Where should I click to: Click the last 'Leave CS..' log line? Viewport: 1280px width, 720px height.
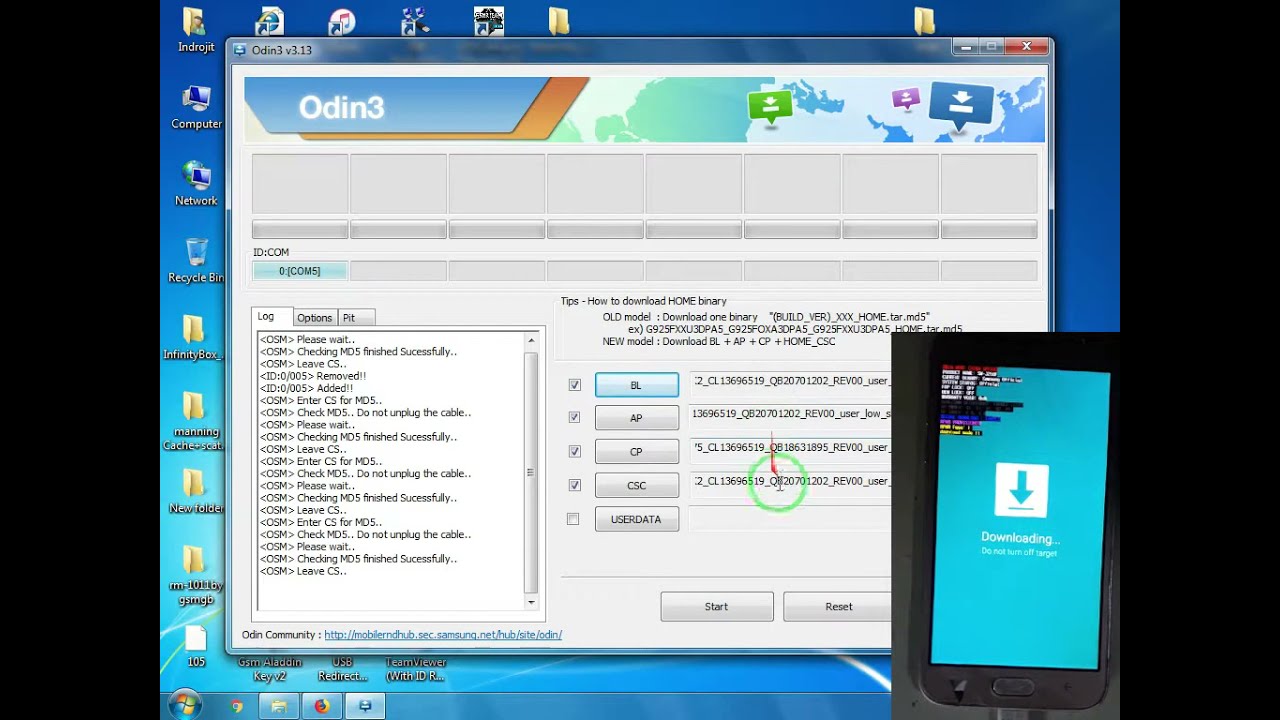[303, 571]
